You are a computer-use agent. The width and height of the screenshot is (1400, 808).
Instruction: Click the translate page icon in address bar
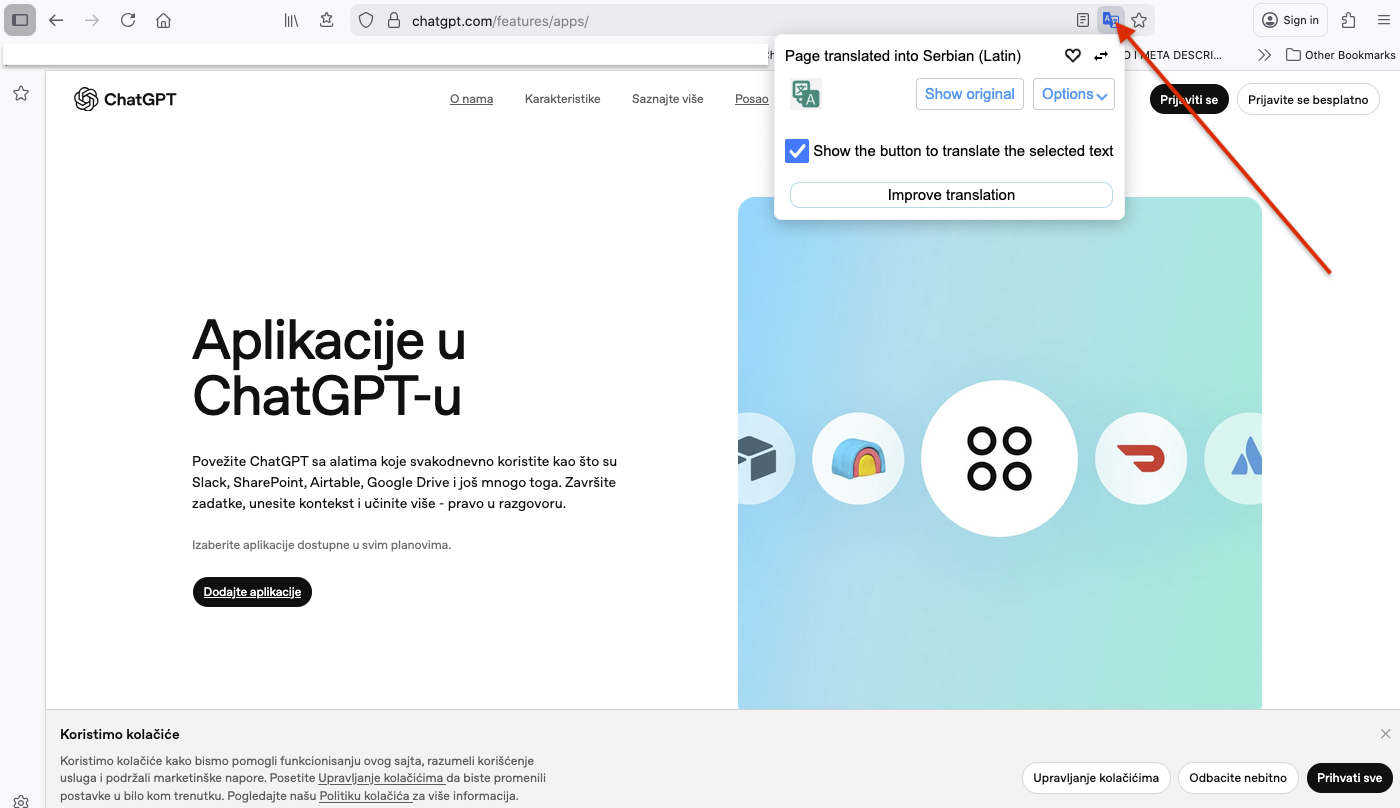click(1110, 20)
